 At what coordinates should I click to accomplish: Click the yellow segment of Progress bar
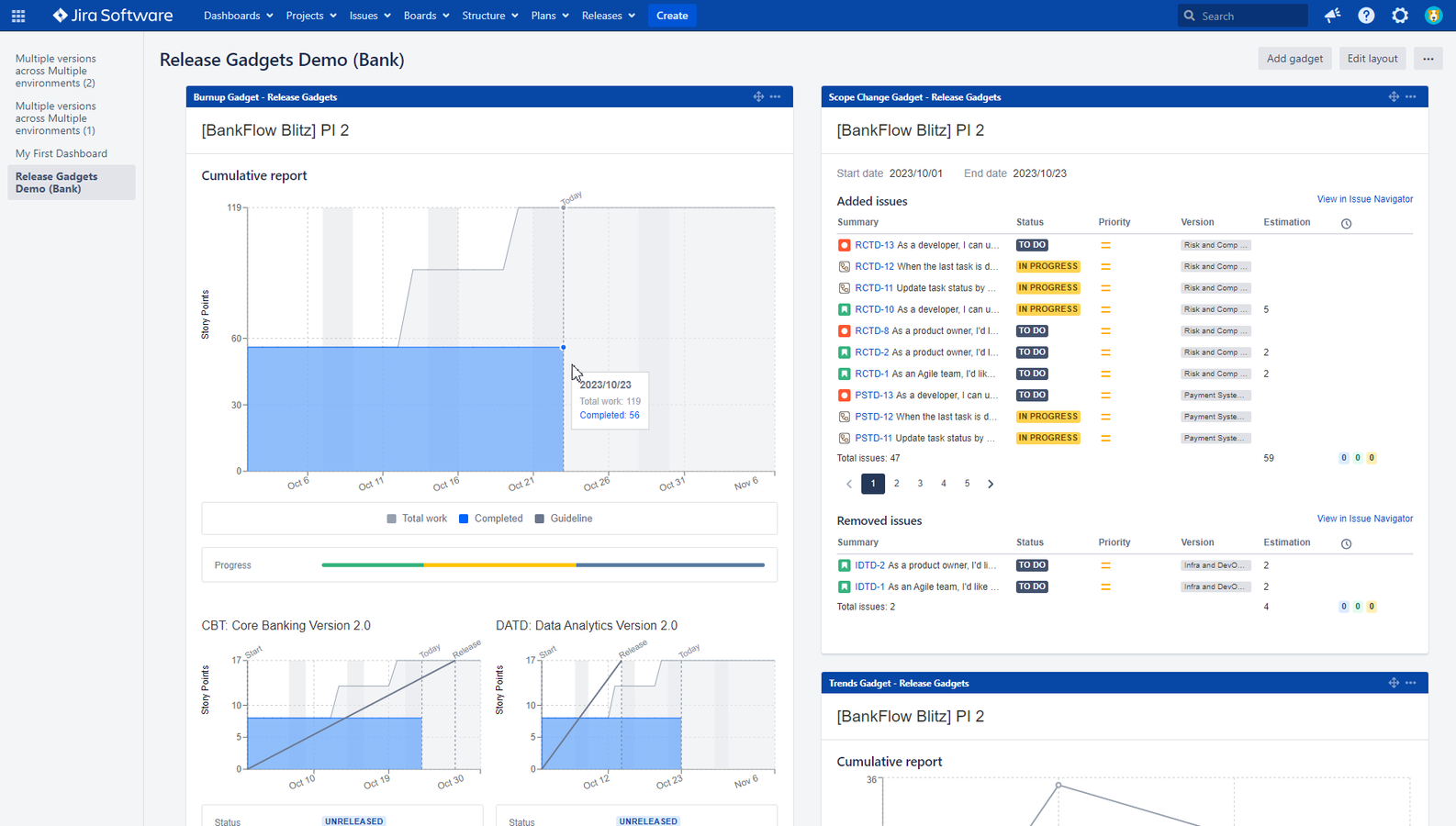click(x=499, y=565)
